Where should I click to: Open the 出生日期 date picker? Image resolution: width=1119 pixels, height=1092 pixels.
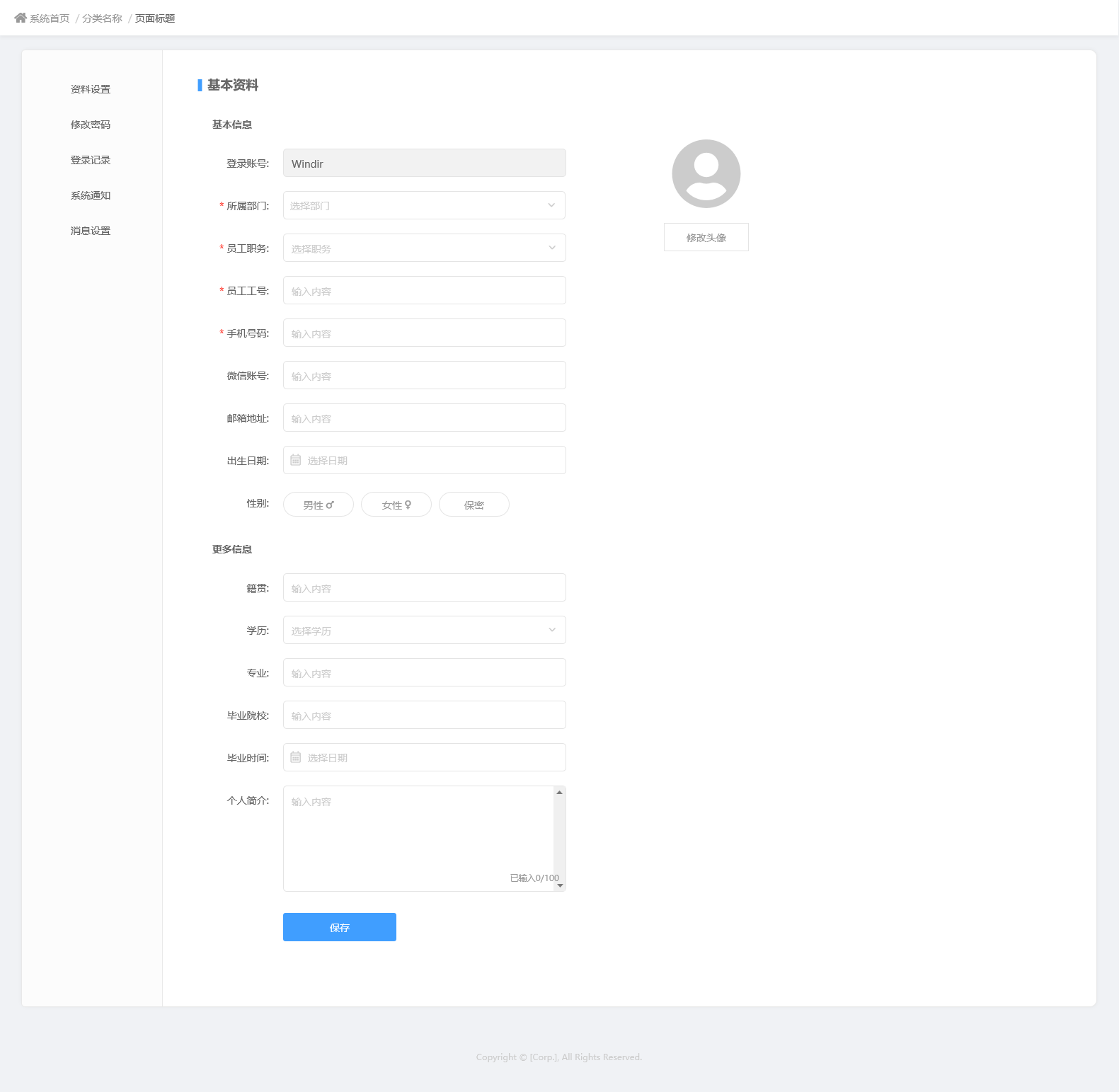[x=425, y=460]
